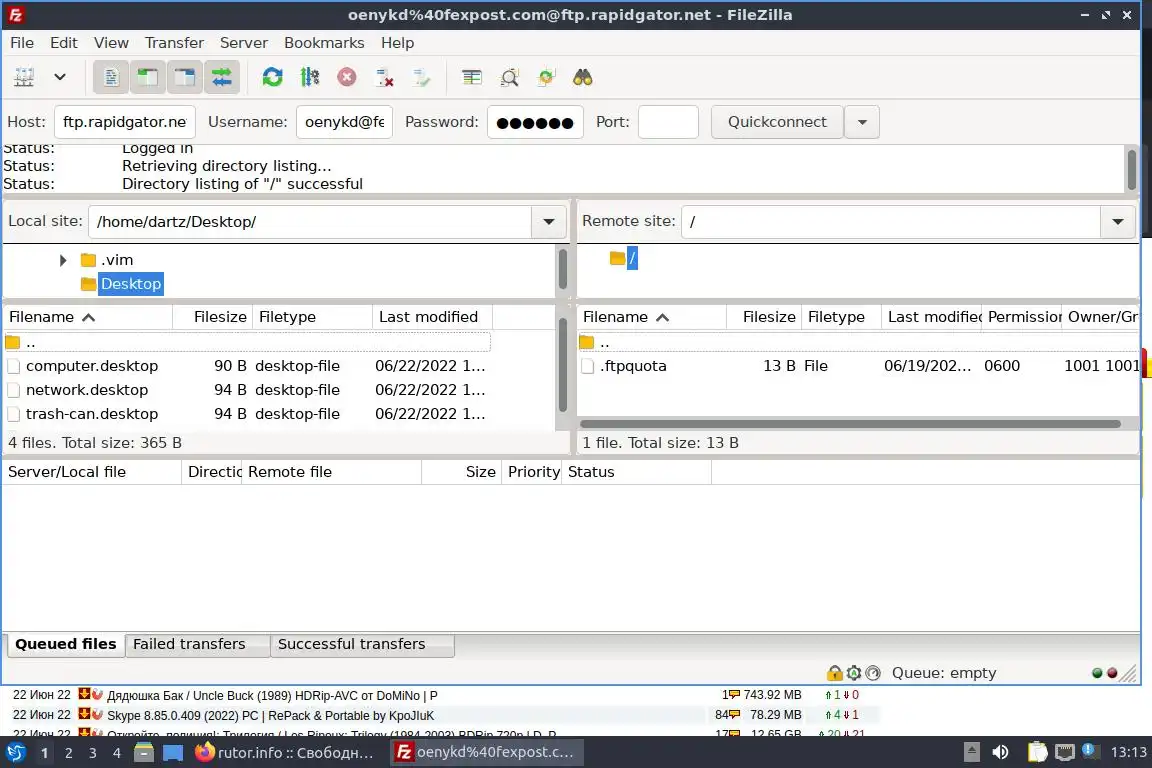This screenshot has width=1152, height=768.
Task: Sort local files by Filetype column
Action: tap(313, 317)
